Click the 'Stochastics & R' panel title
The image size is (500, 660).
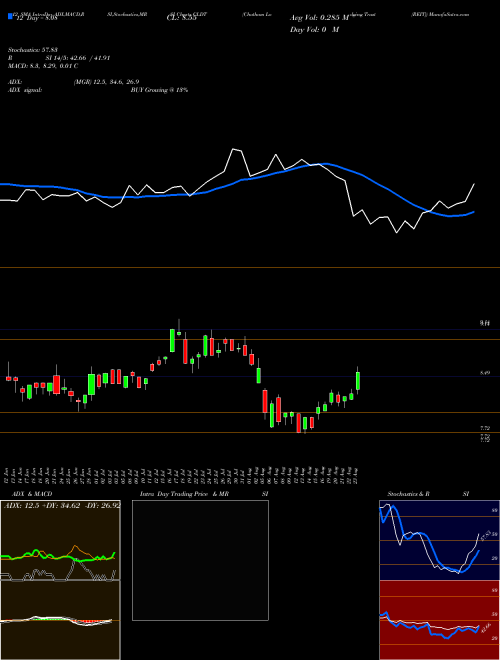(409, 494)
